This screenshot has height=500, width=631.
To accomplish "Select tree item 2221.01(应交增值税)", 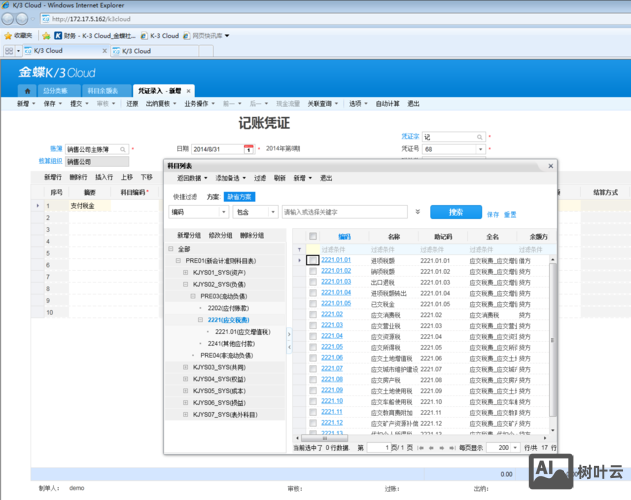I will click(x=243, y=332).
